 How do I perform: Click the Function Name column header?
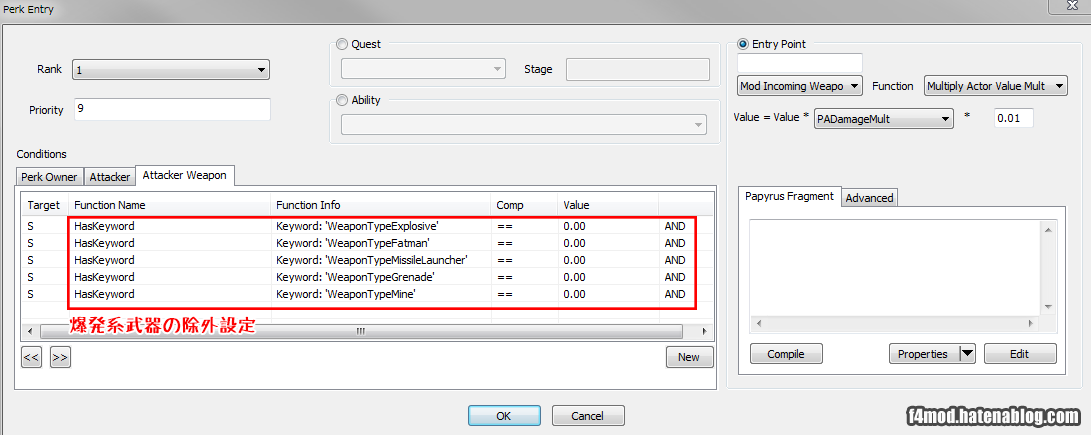pyautogui.click(x=169, y=205)
